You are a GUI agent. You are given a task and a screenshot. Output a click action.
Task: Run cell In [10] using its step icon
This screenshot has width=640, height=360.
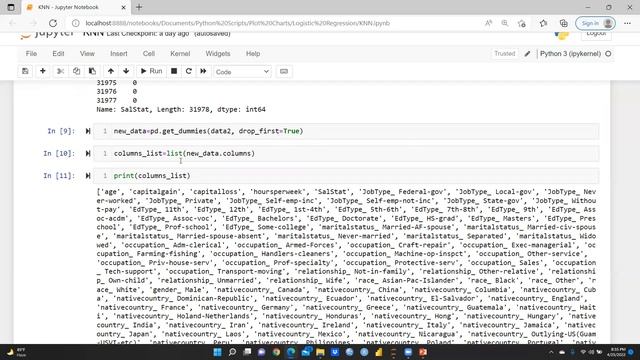coord(88,153)
